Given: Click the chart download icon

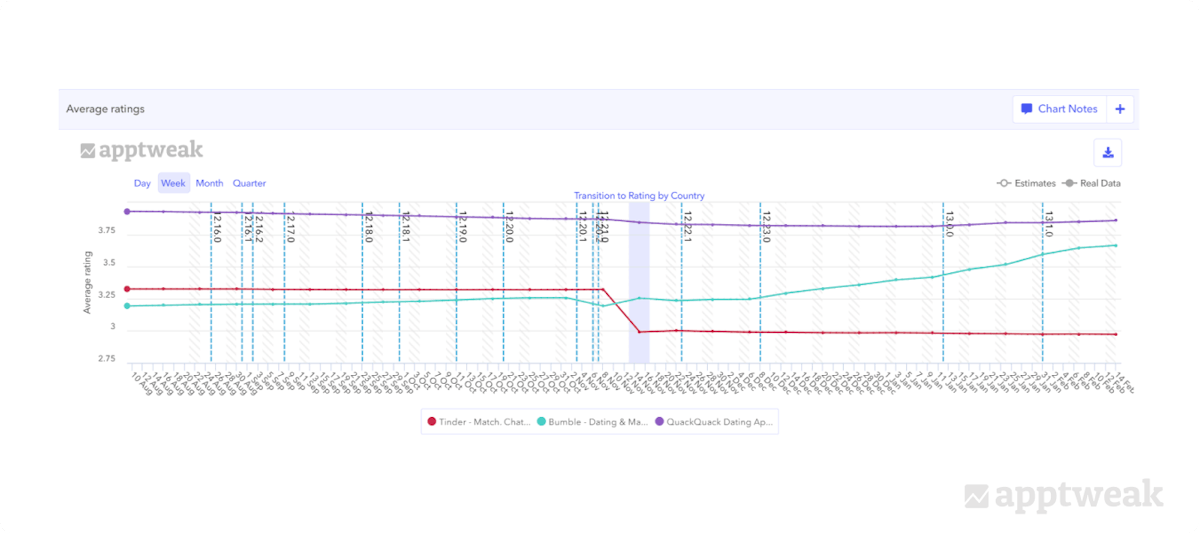Looking at the screenshot, I should 1108,152.
